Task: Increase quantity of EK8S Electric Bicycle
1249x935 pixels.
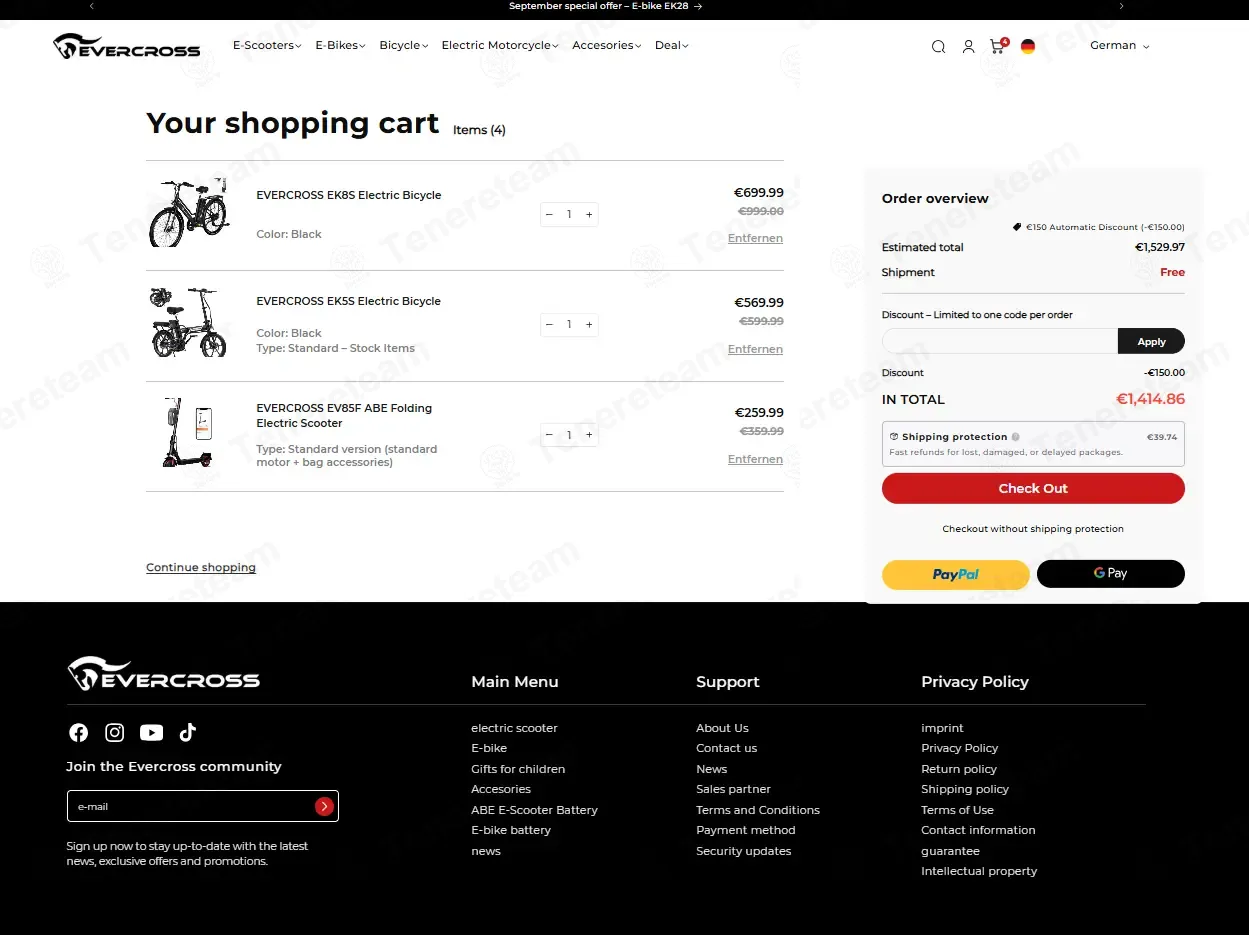Action: (589, 214)
